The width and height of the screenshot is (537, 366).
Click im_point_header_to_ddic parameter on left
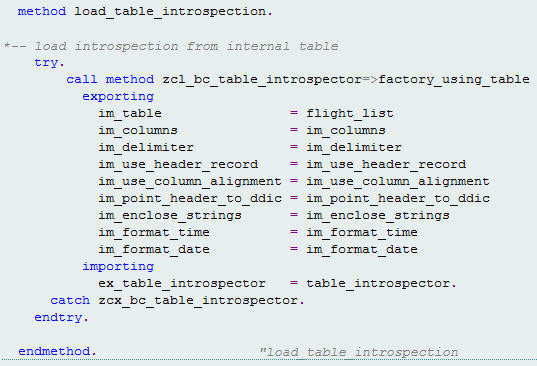tap(190, 199)
